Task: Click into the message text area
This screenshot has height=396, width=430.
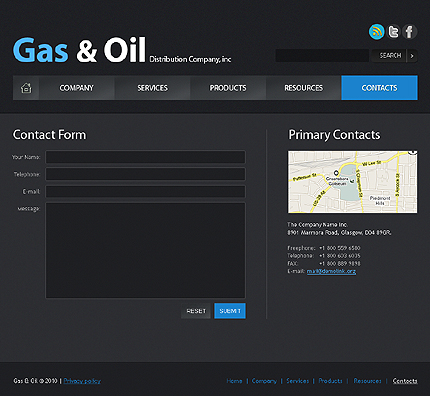Action: (x=145, y=250)
